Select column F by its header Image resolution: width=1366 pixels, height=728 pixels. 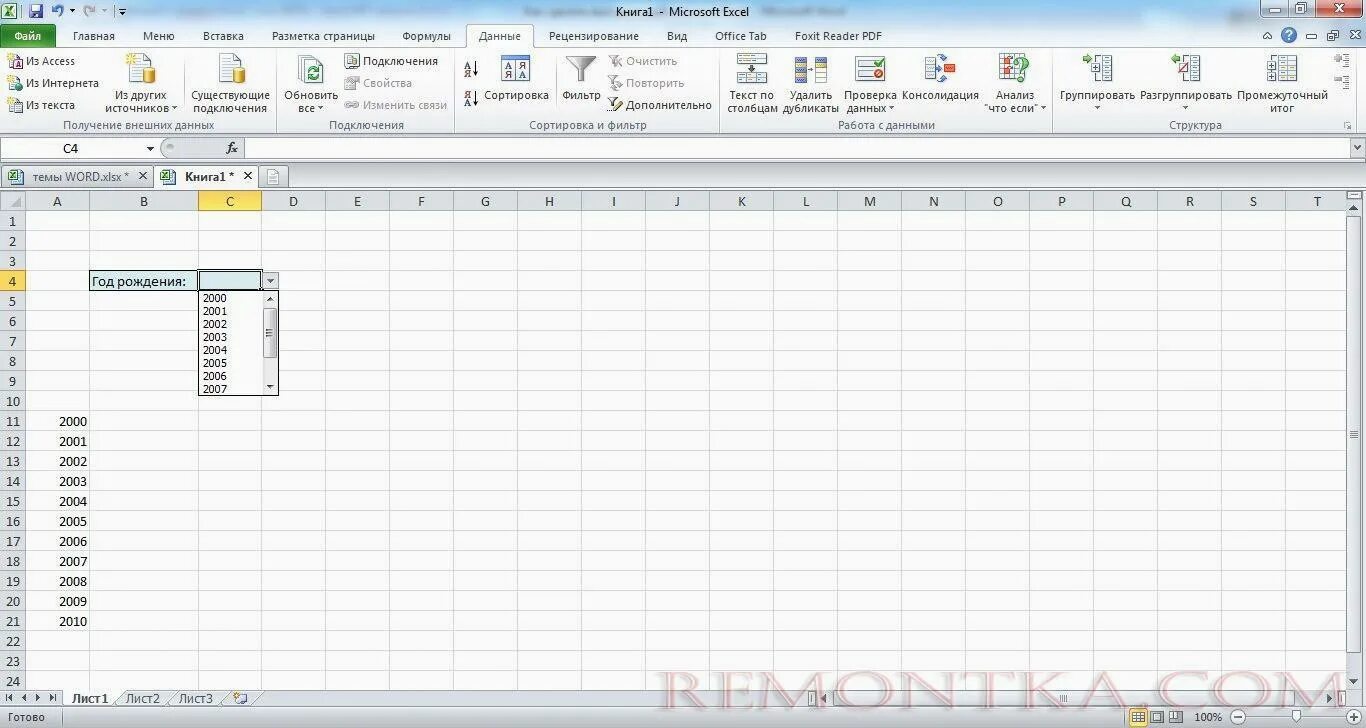click(421, 201)
